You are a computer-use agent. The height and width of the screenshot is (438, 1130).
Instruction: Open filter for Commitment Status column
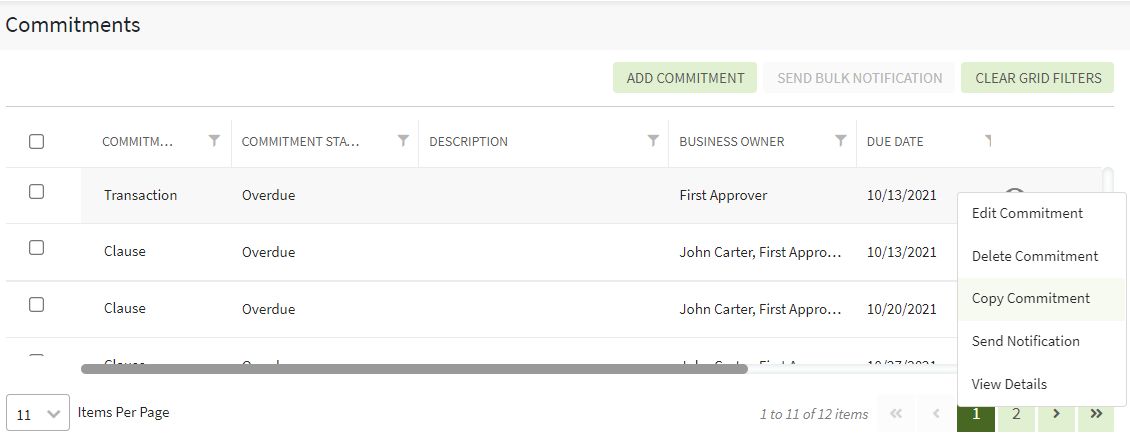pyautogui.click(x=403, y=141)
